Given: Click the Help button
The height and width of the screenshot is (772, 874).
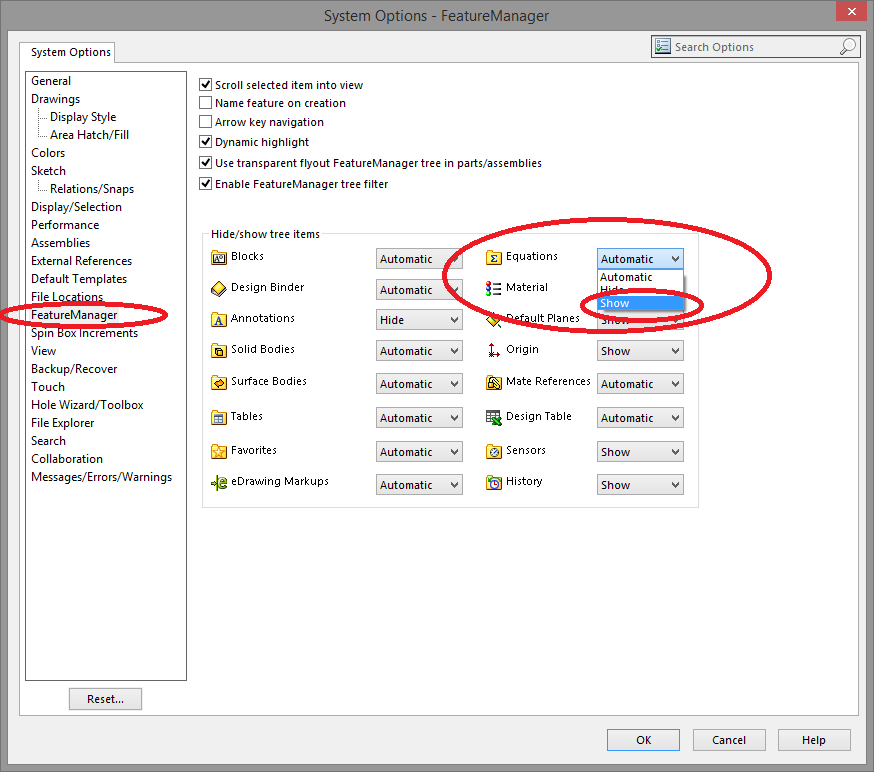Looking at the screenshot, I should [x=814, y=740].
